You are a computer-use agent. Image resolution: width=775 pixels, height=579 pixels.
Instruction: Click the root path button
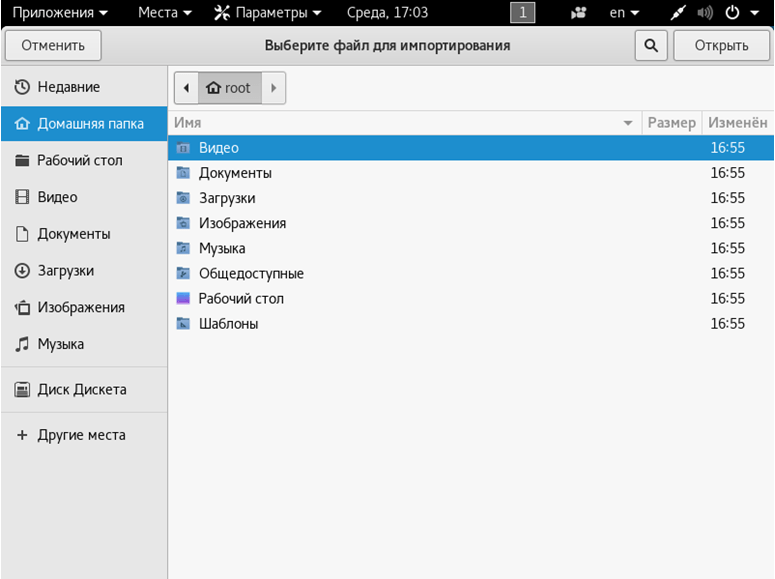[x=230, y=88]
